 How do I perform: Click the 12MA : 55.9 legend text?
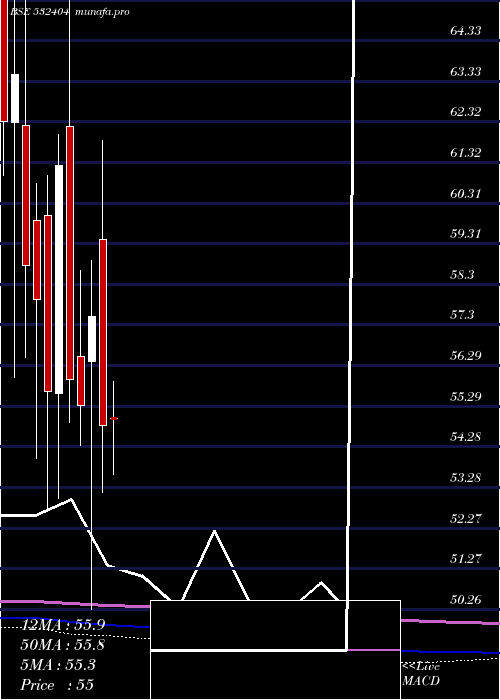tap(63, 625)
